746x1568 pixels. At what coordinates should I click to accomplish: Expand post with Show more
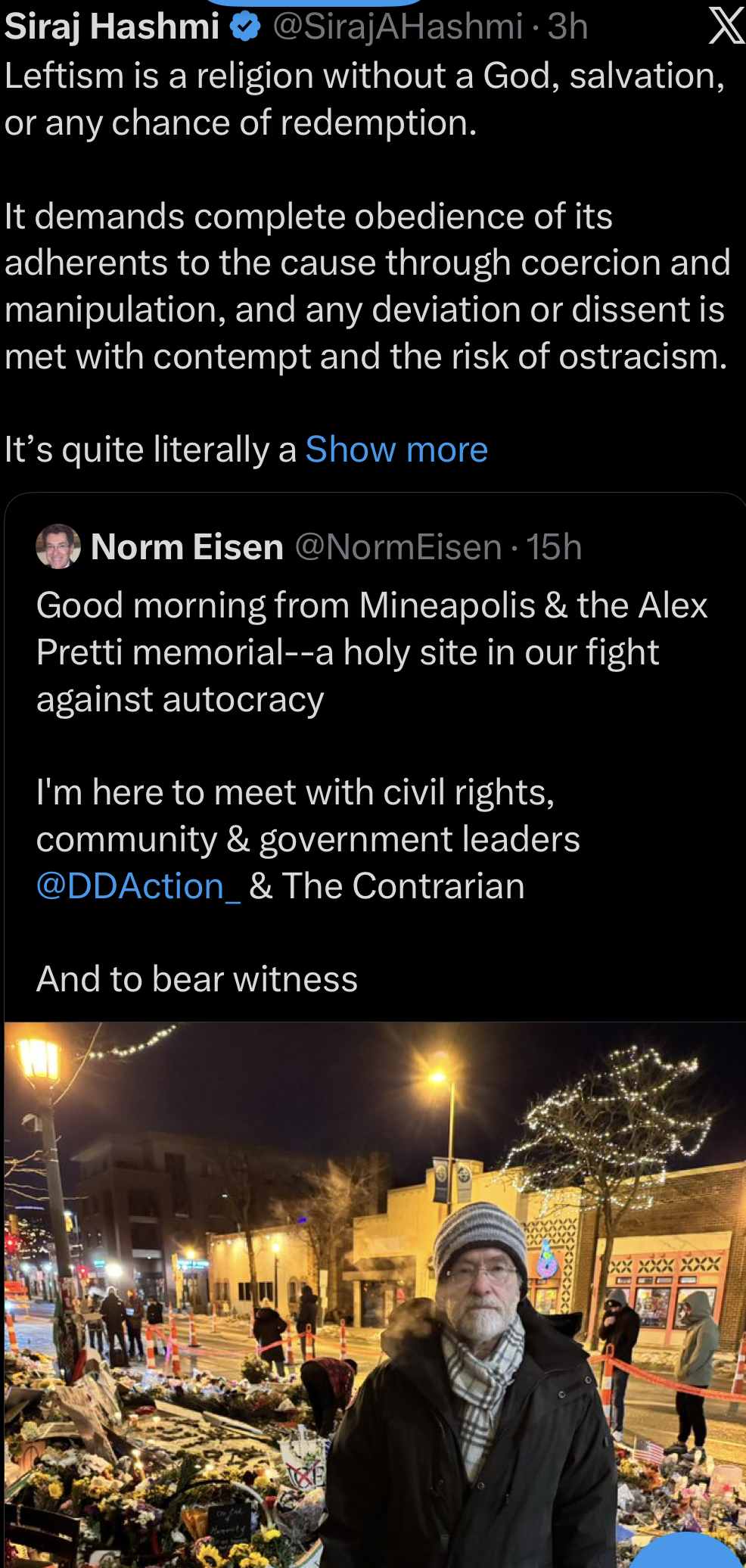[x=396, y=450]
